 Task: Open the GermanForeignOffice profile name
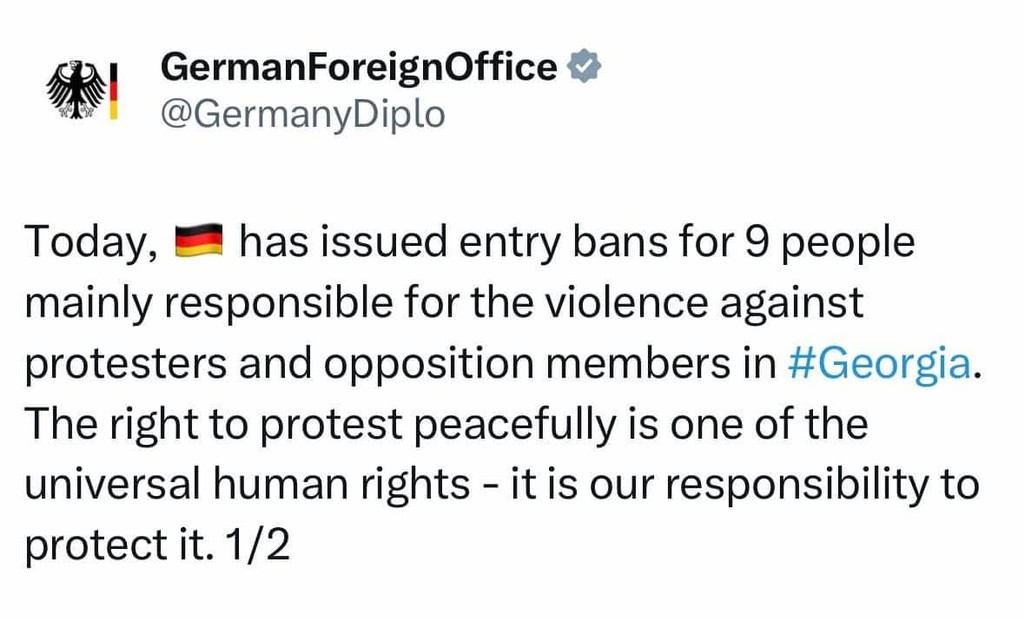(x=358, y=67)
